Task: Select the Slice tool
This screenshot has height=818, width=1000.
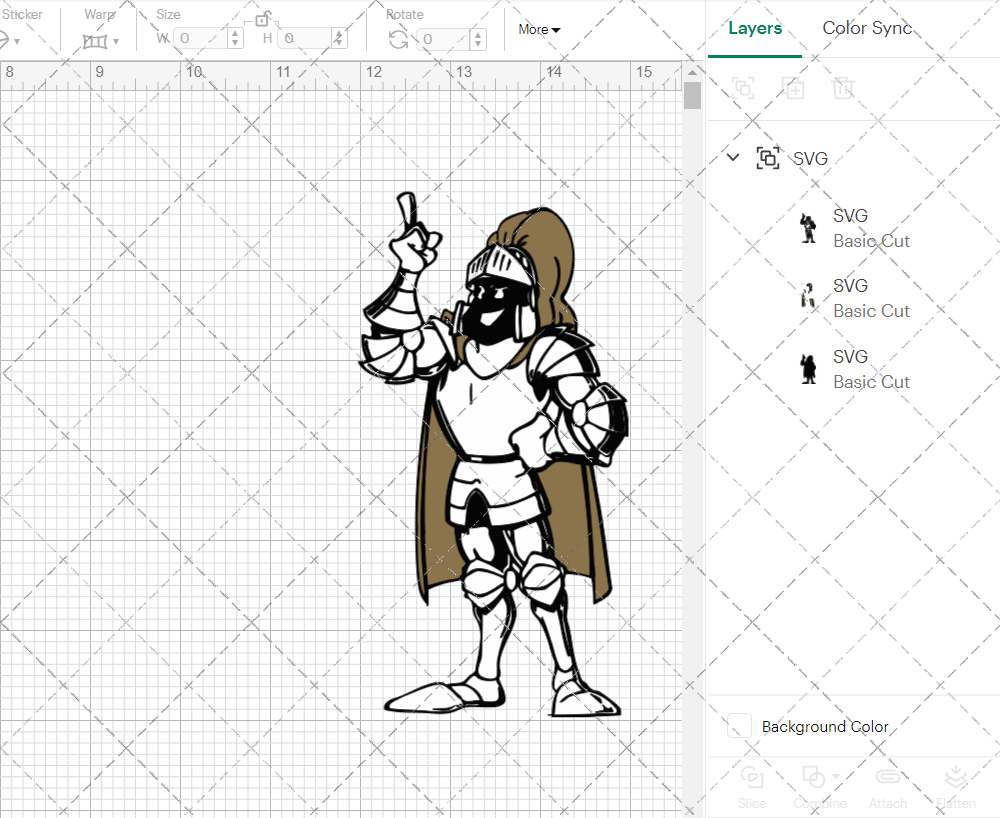Action: click(x=751, y=786)
